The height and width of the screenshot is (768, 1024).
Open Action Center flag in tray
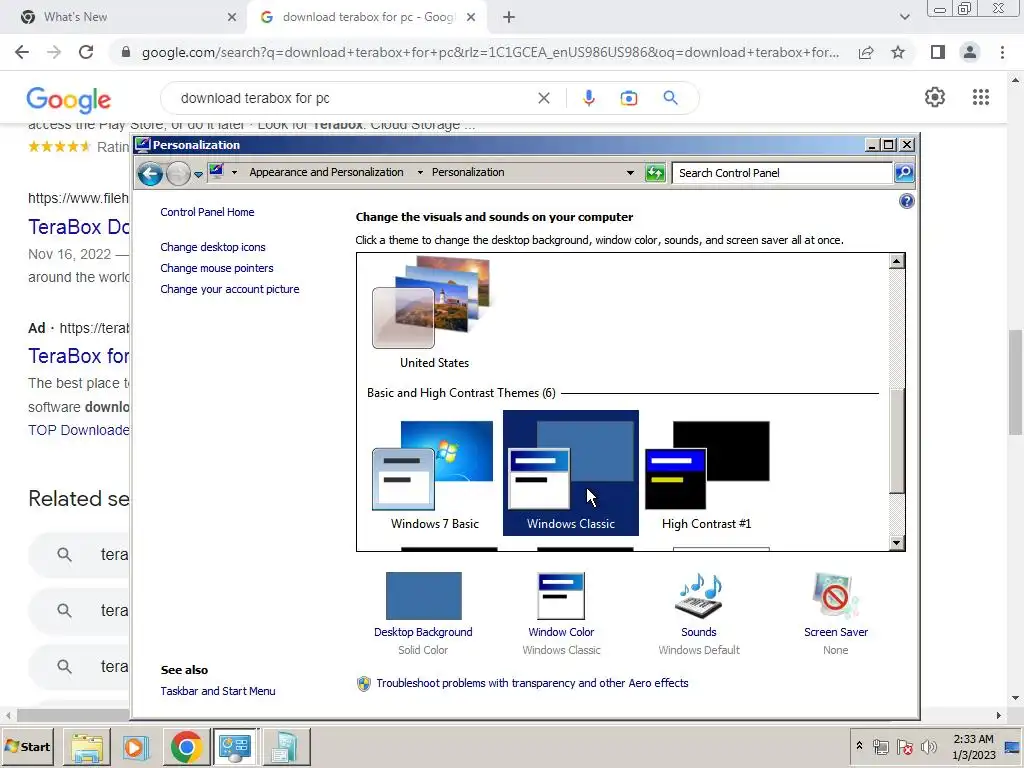coord(904,746)
